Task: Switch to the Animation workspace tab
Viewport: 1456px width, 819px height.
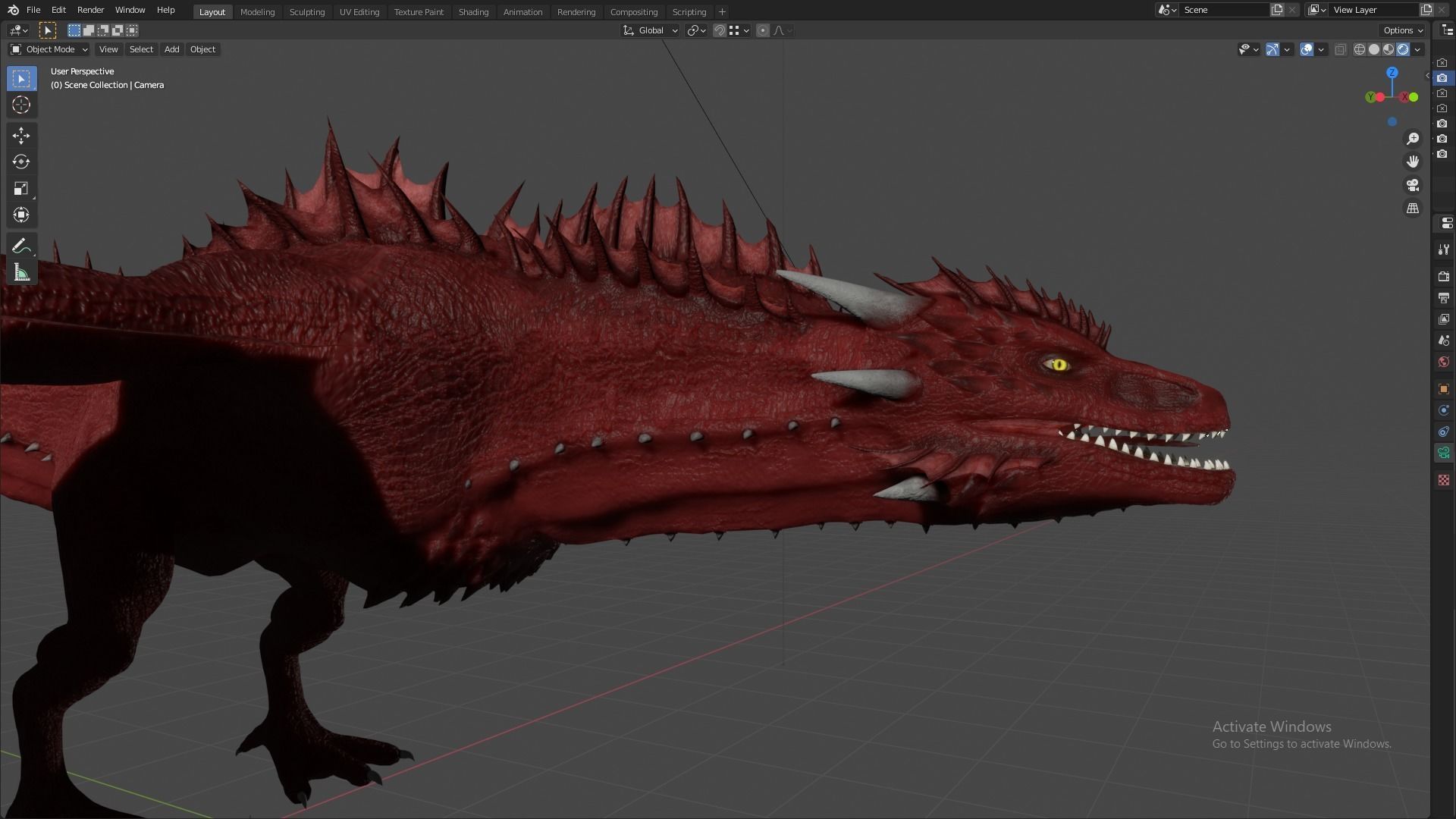Action: [522, 12]
